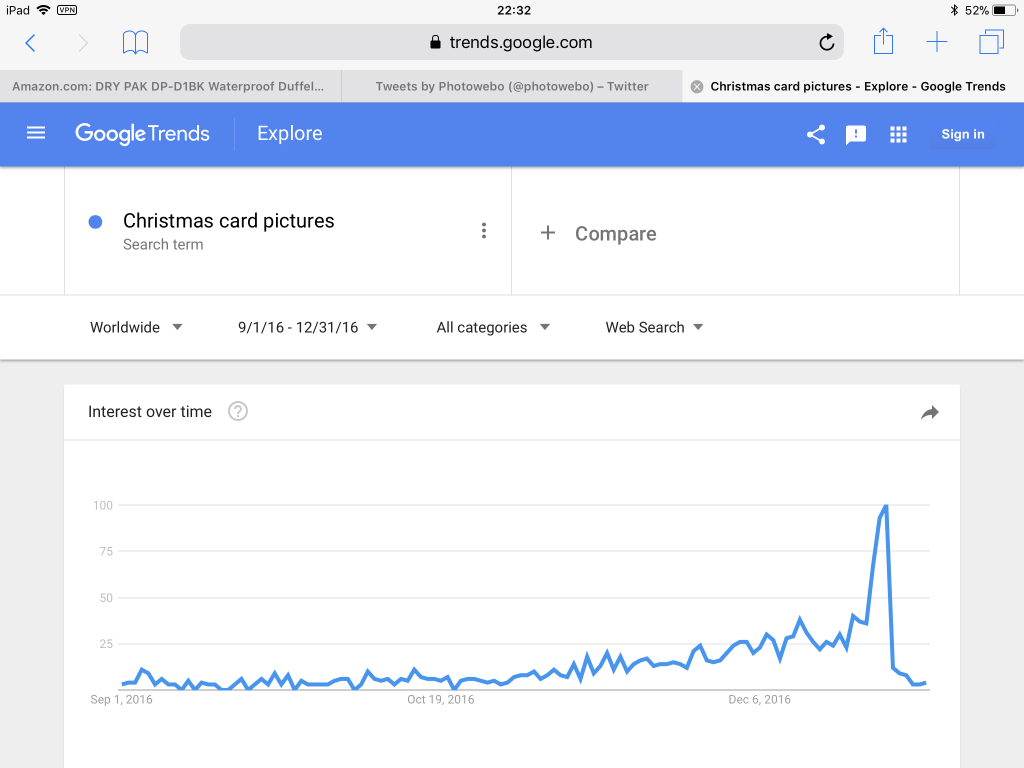Open the Google apps grid icon
This screenshot has width=1024, height=768.
click(x=898, y=134)
